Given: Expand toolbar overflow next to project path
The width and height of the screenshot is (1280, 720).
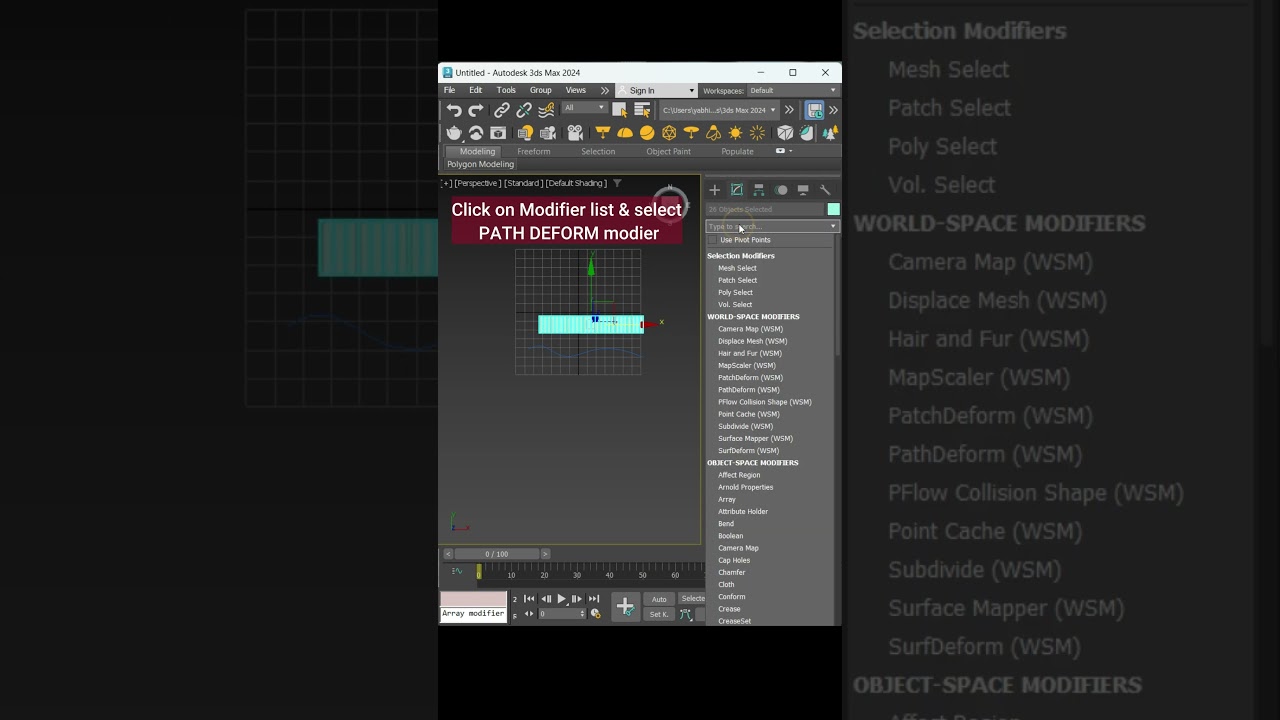Looking at the screenshot, I should (789, 110).
